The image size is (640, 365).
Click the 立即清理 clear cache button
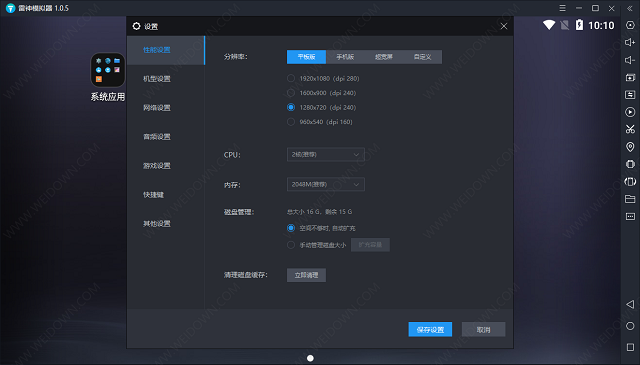point(307,275)
